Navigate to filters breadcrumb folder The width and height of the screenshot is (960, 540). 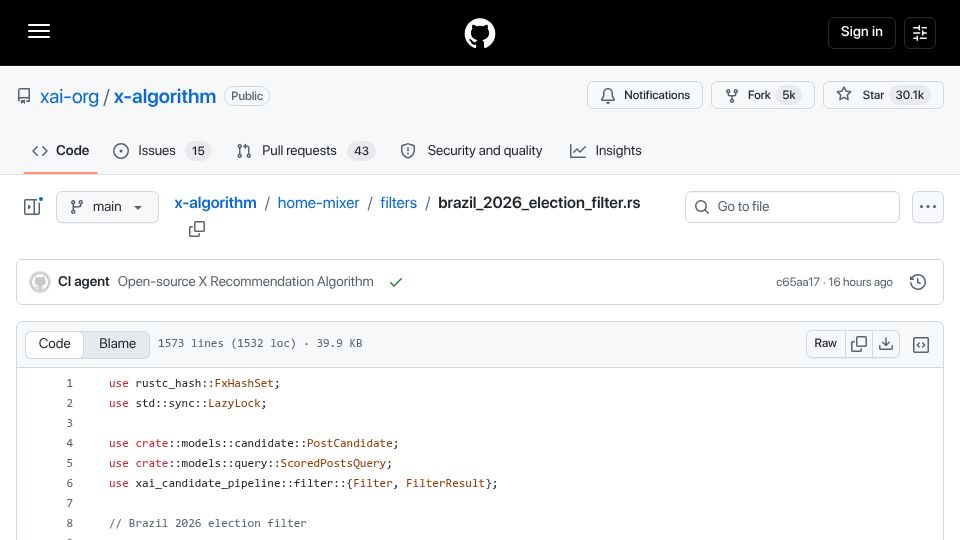[x=399, y=203]
